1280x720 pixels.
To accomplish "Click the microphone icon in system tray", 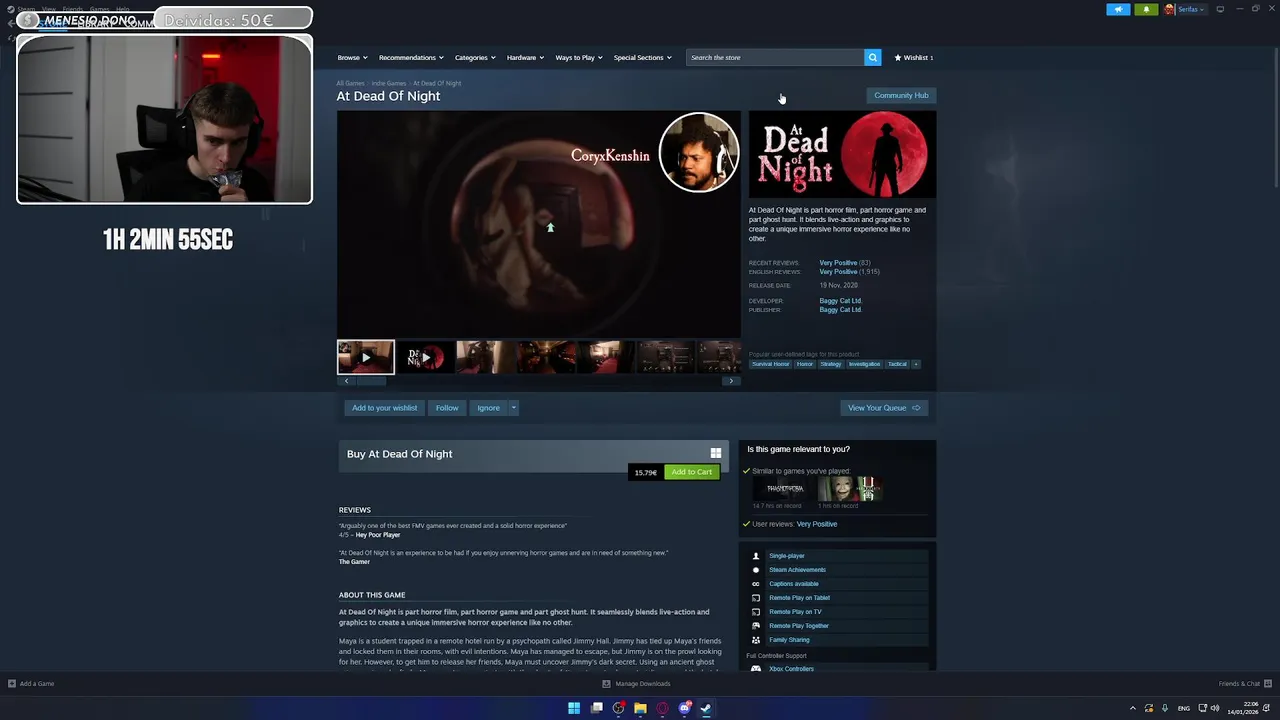I will [1165, 708].
